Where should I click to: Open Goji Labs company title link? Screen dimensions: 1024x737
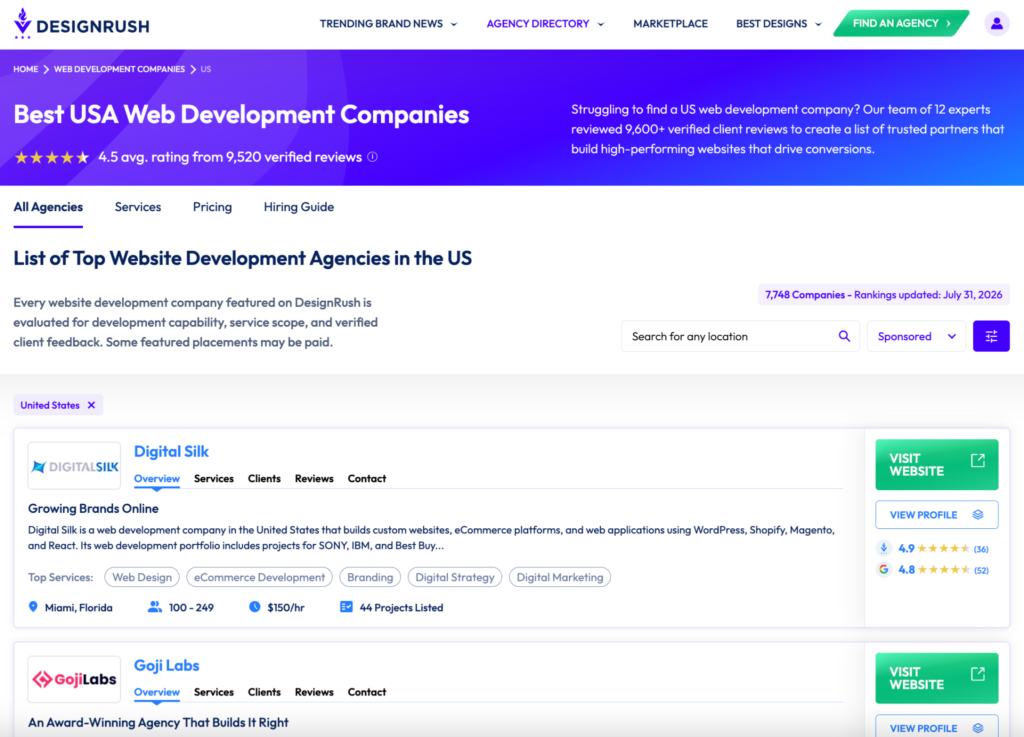(x=167, y=665)
